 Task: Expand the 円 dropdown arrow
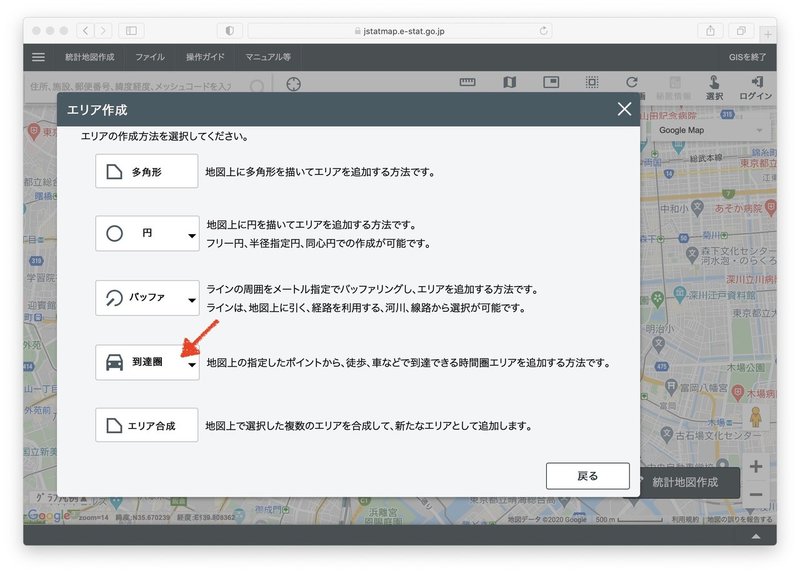click(x=192, y=235)
